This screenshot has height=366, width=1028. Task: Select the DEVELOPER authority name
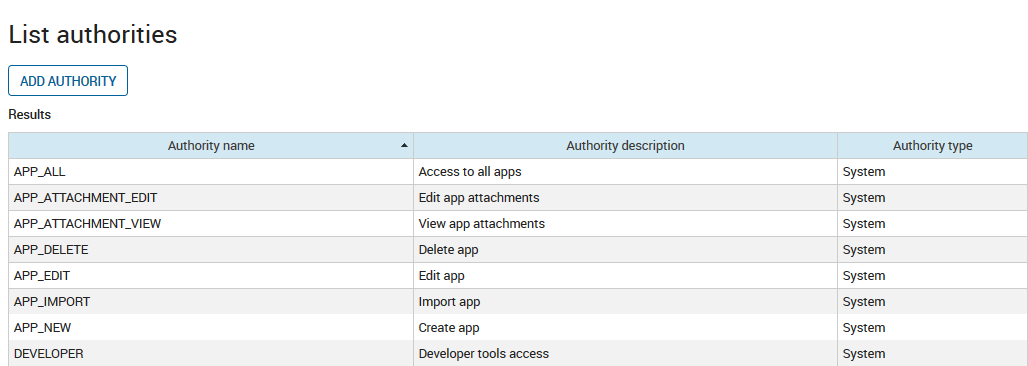[49, 354]
